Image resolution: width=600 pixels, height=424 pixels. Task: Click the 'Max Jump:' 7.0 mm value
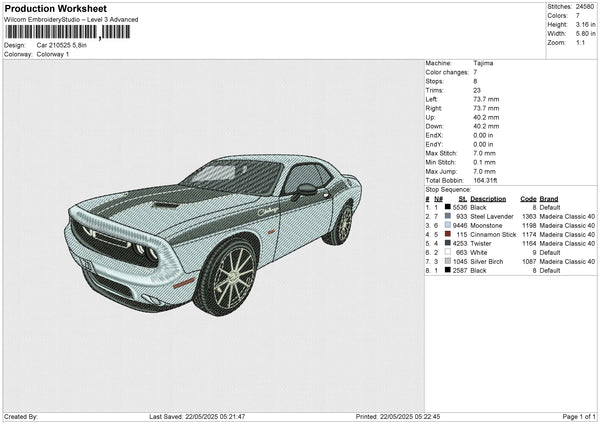484,171
